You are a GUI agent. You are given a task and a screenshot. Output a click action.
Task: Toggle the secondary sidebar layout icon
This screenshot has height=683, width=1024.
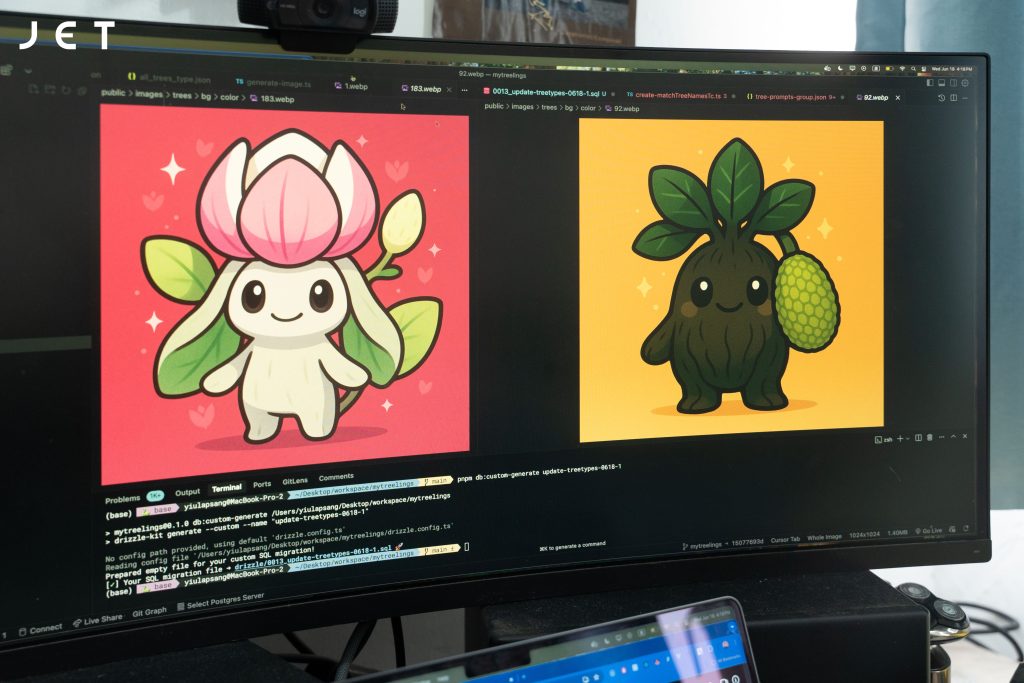click(953, 83)
